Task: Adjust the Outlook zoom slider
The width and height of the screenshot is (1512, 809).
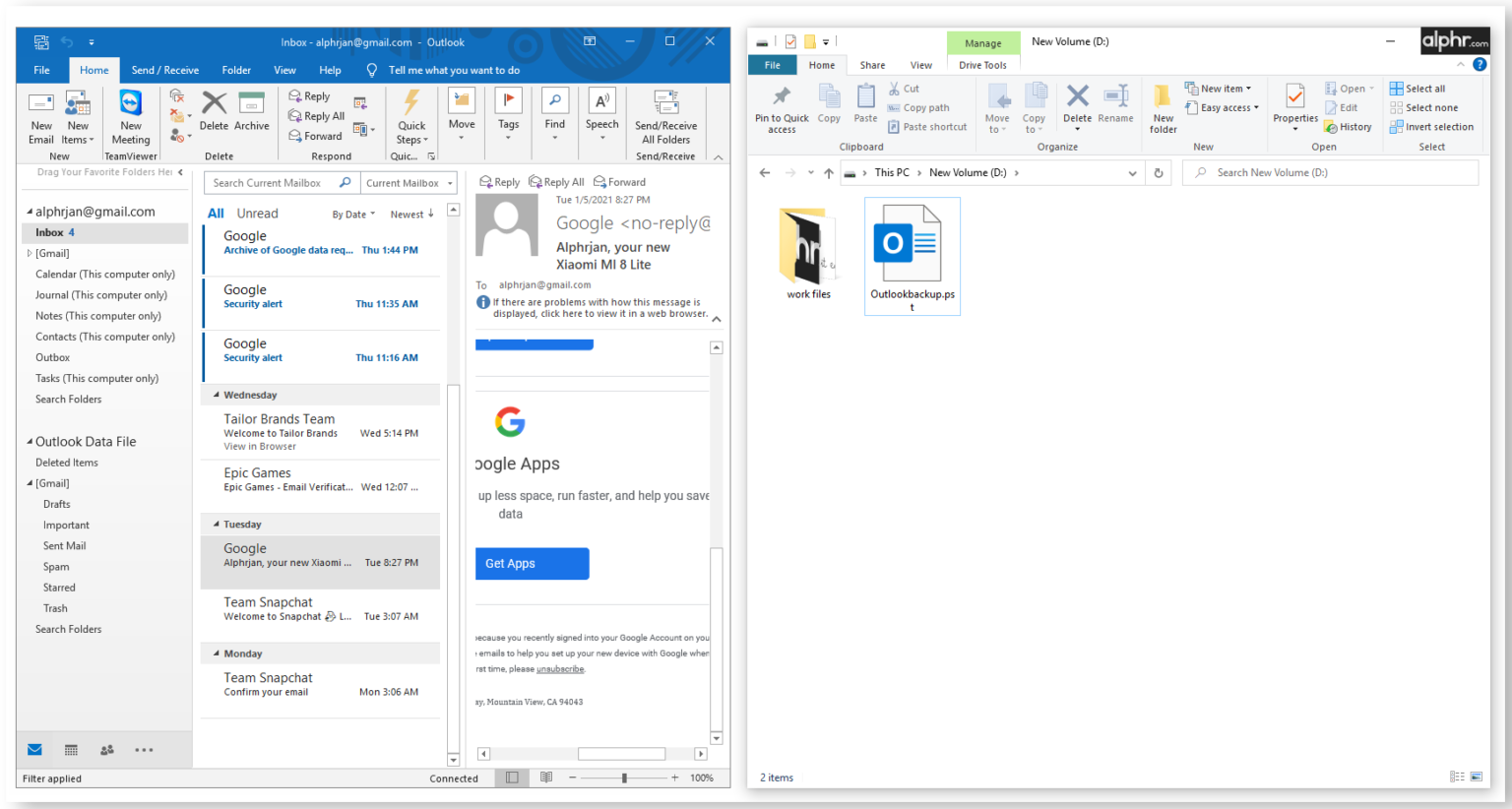Action: click(x=624, y=778)
